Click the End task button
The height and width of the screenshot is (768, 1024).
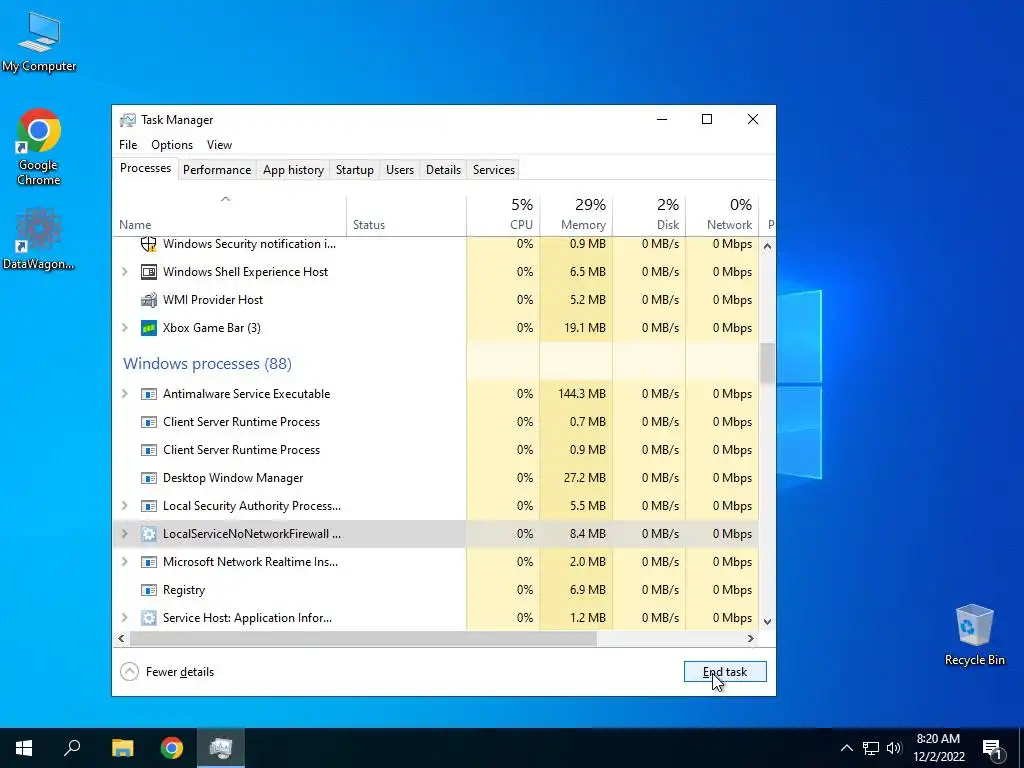point(725,672)
